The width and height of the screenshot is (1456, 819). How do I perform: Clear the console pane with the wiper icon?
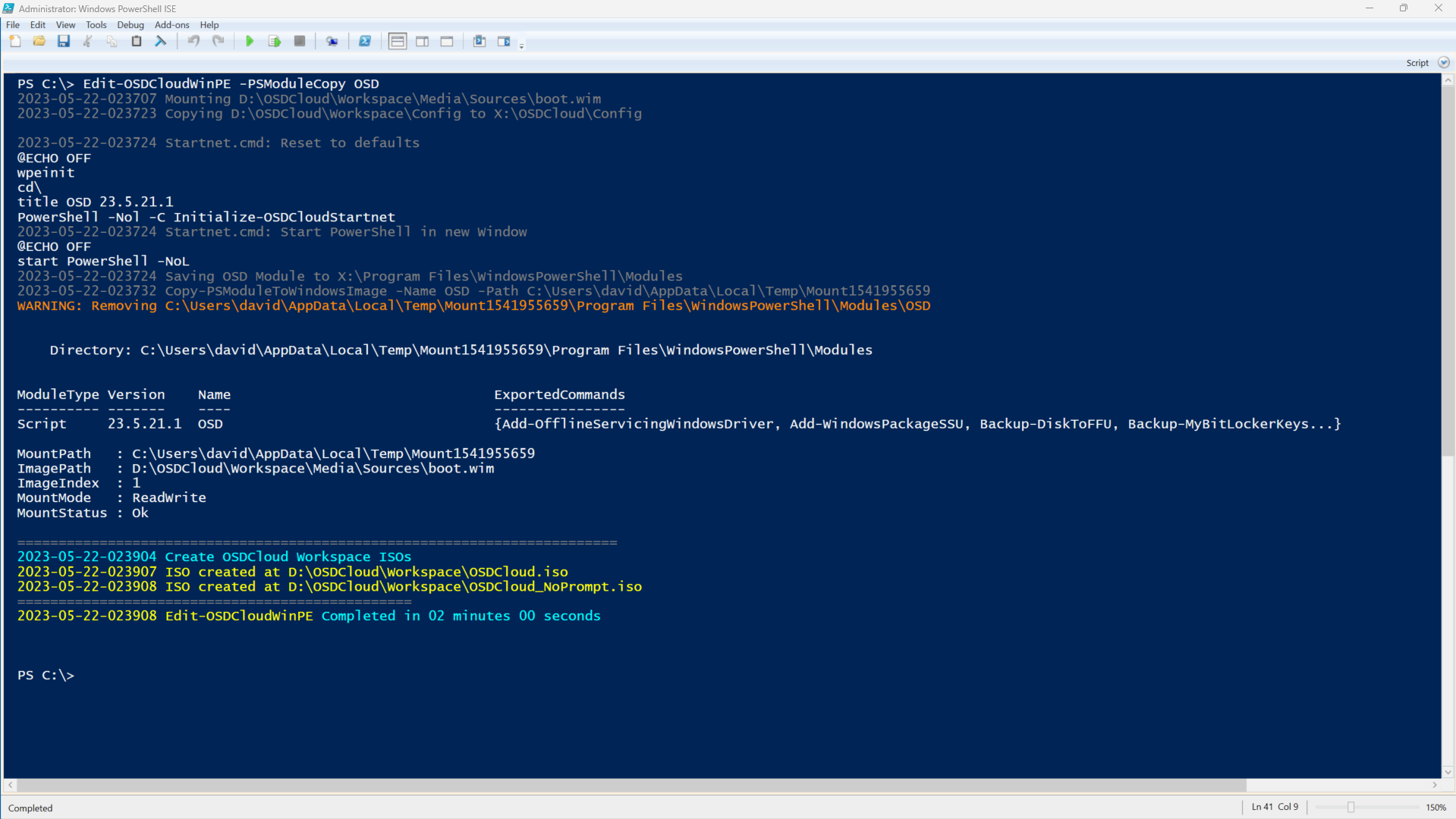[161, 42]
